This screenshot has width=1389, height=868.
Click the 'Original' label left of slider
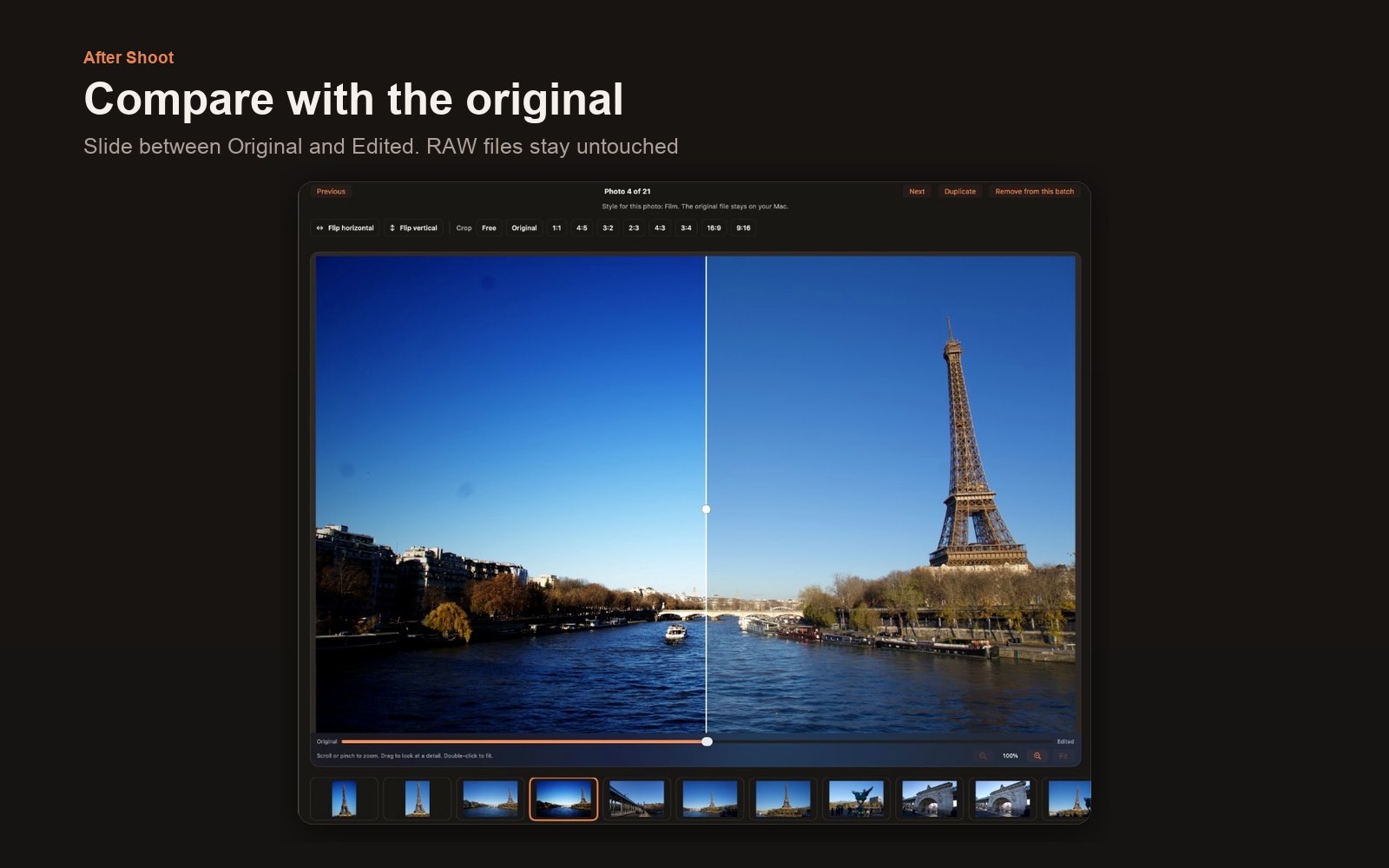(x=326, y=741)
